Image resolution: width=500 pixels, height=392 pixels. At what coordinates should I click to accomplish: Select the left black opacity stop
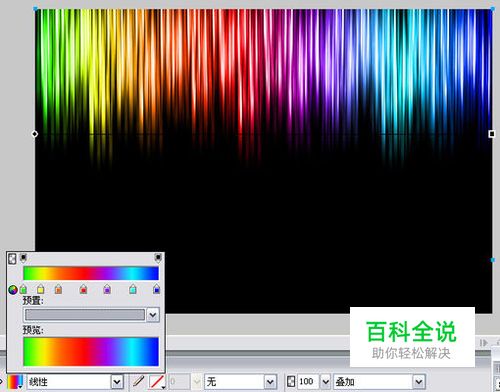(x=23, y=258)
